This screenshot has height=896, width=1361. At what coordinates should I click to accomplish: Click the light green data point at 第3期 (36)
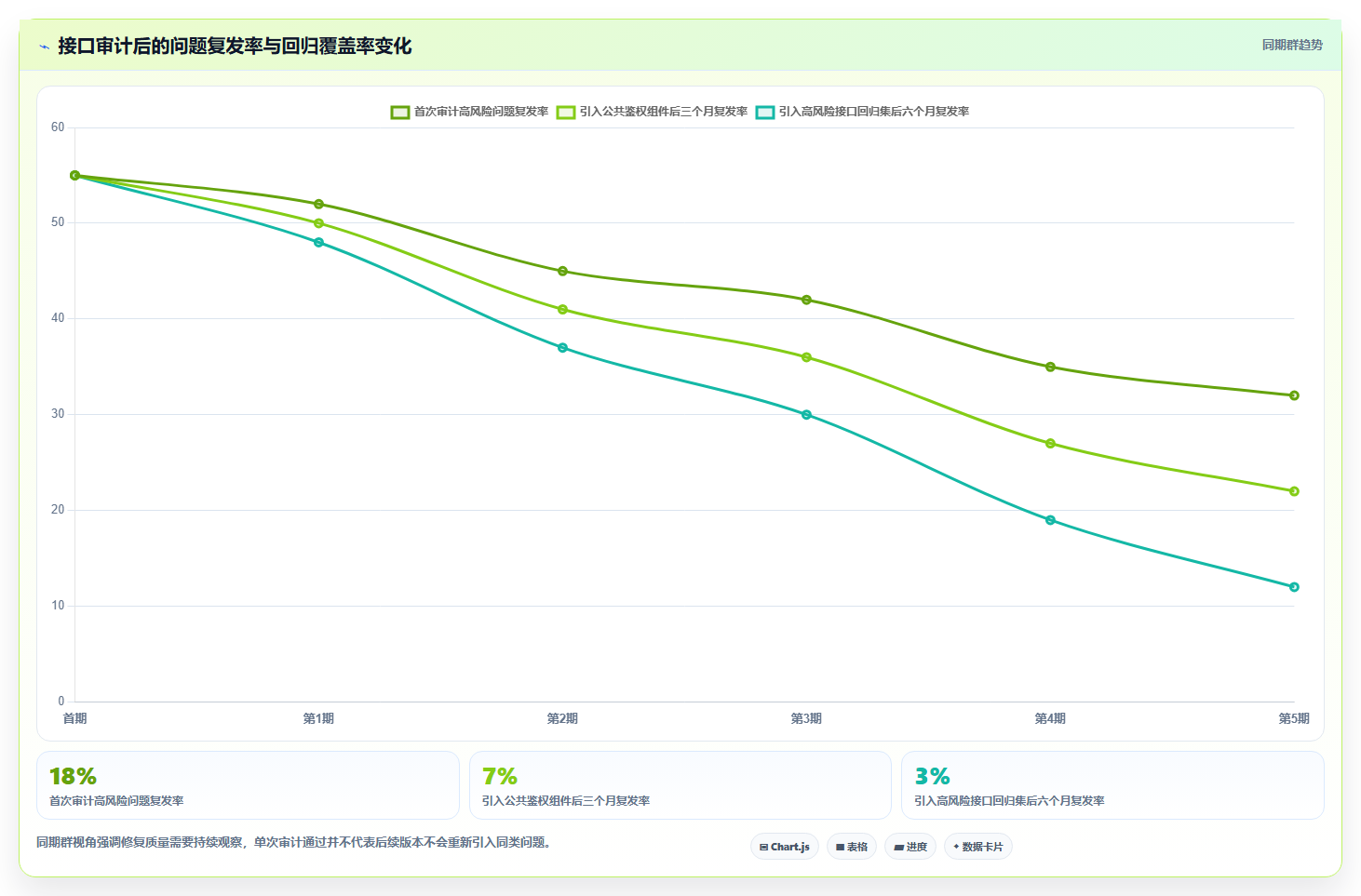[806, 357]
